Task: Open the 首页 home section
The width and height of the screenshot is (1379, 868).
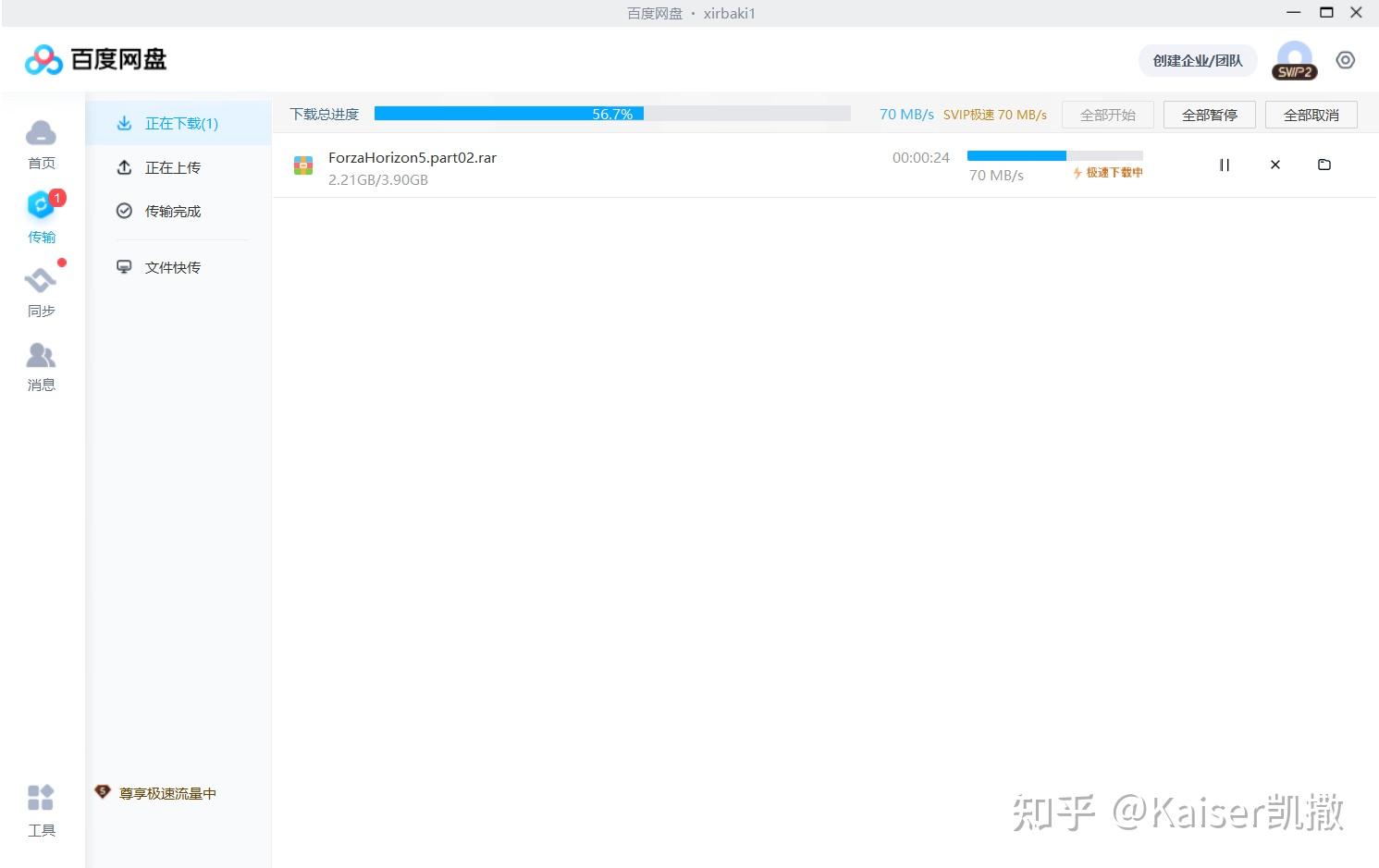Action: (41, 145)
